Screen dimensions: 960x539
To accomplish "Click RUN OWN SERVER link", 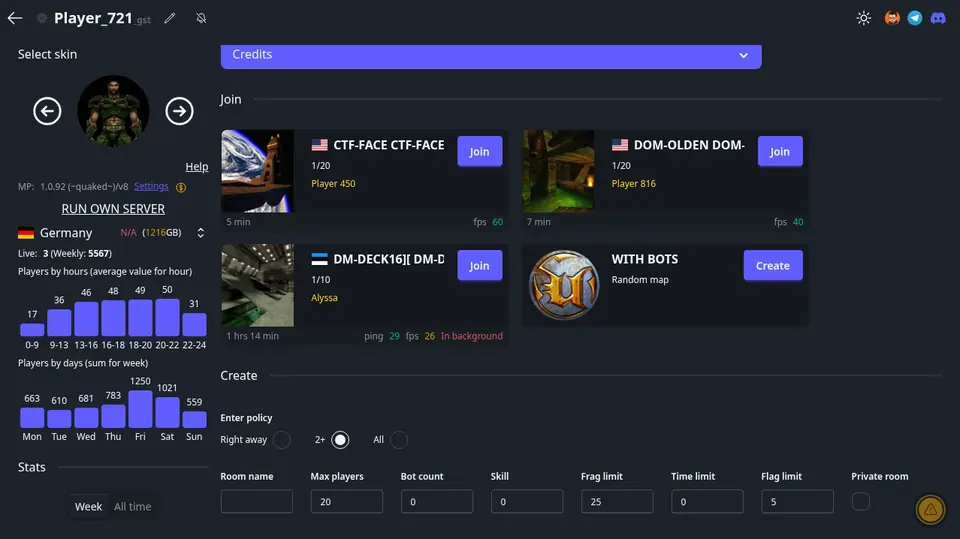I will 113,209.
